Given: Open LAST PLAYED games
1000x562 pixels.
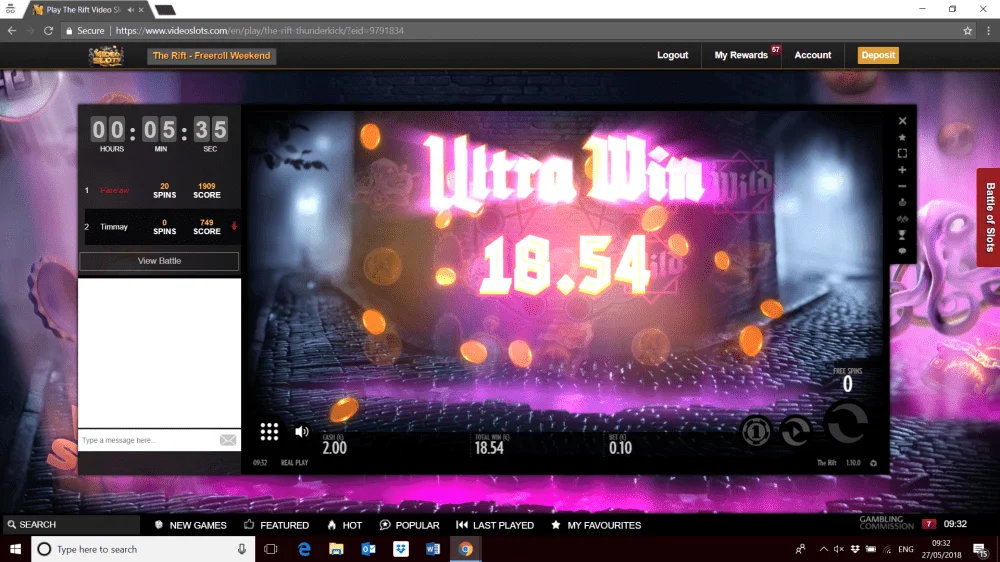Looking at the screenshot, I should click(x=495, y=525).
